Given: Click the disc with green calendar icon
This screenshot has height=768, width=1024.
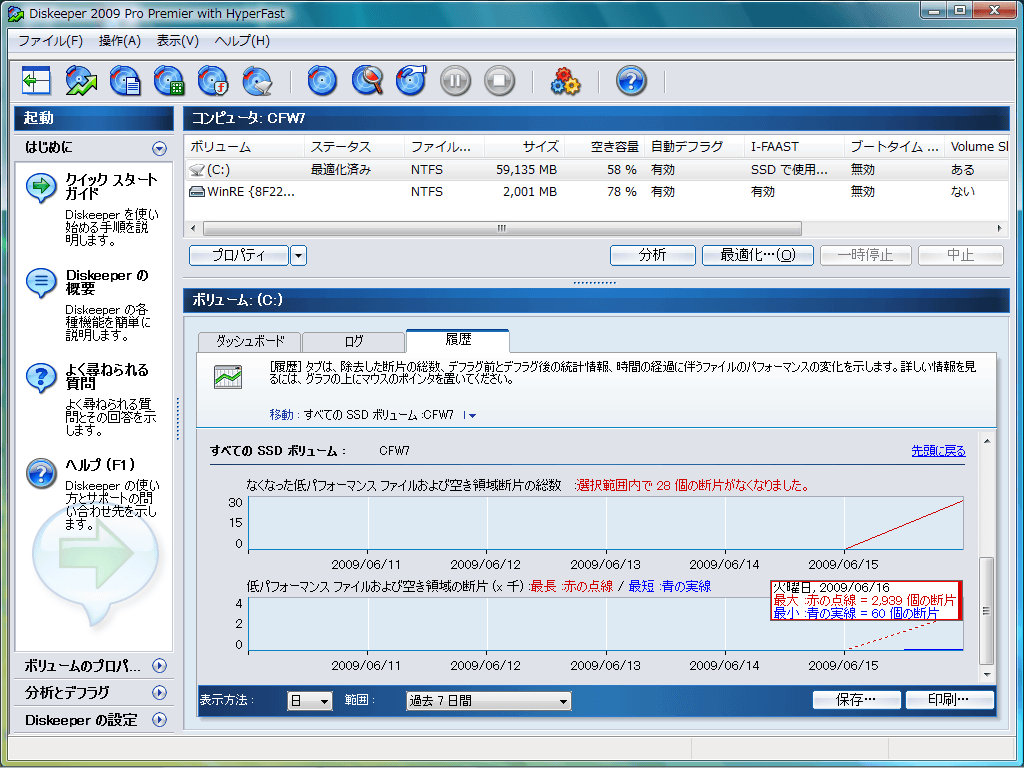Looking at the screenshot, I should click(170, 81).
